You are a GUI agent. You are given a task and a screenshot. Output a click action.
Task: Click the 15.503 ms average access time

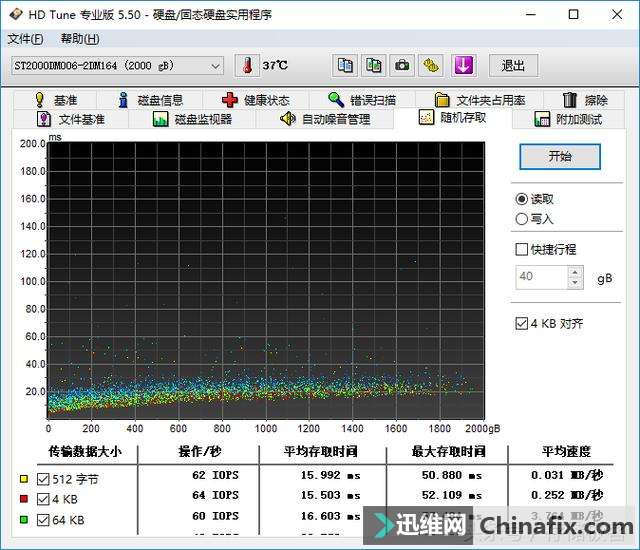pos(331,495)
